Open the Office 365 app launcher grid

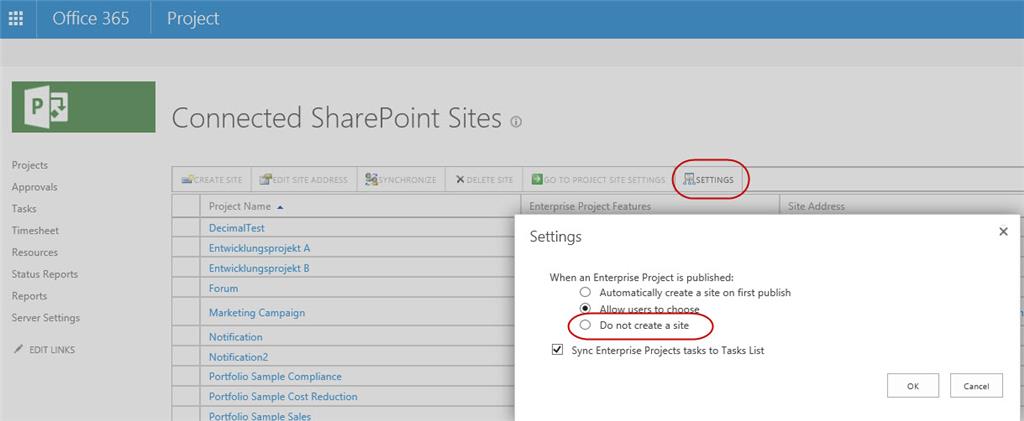tap(16, 18)
